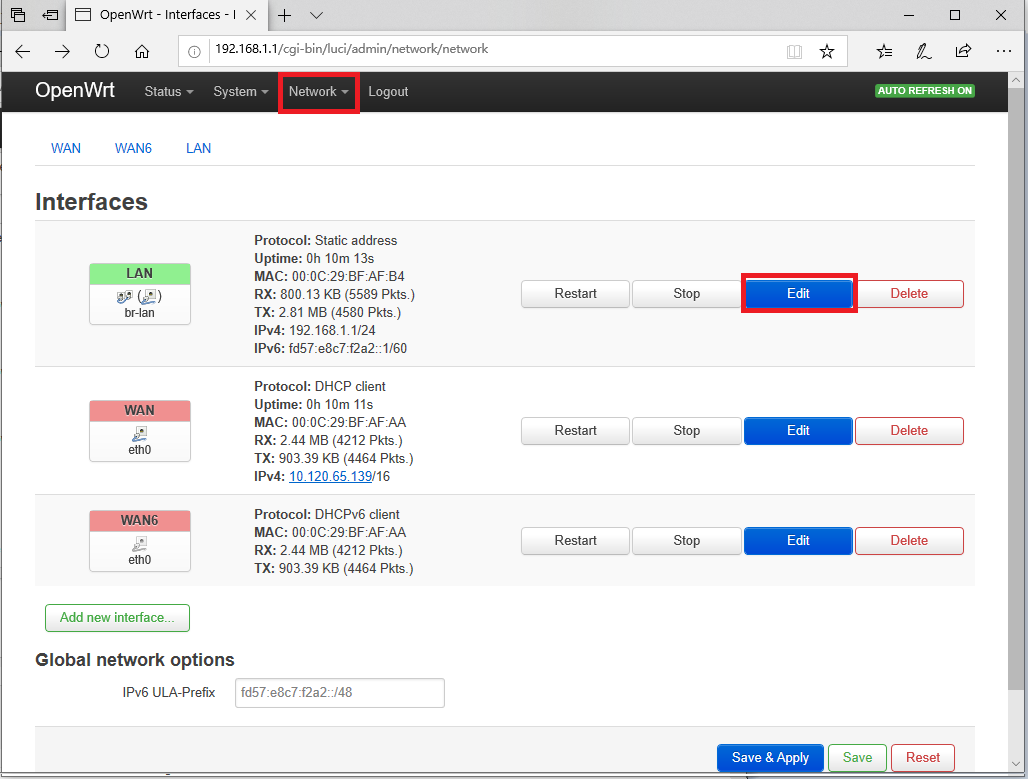The width and height of the screenshot is (1028, 779).
Task: Open the System dropdown menu
Action: click(x=241, y=92)
